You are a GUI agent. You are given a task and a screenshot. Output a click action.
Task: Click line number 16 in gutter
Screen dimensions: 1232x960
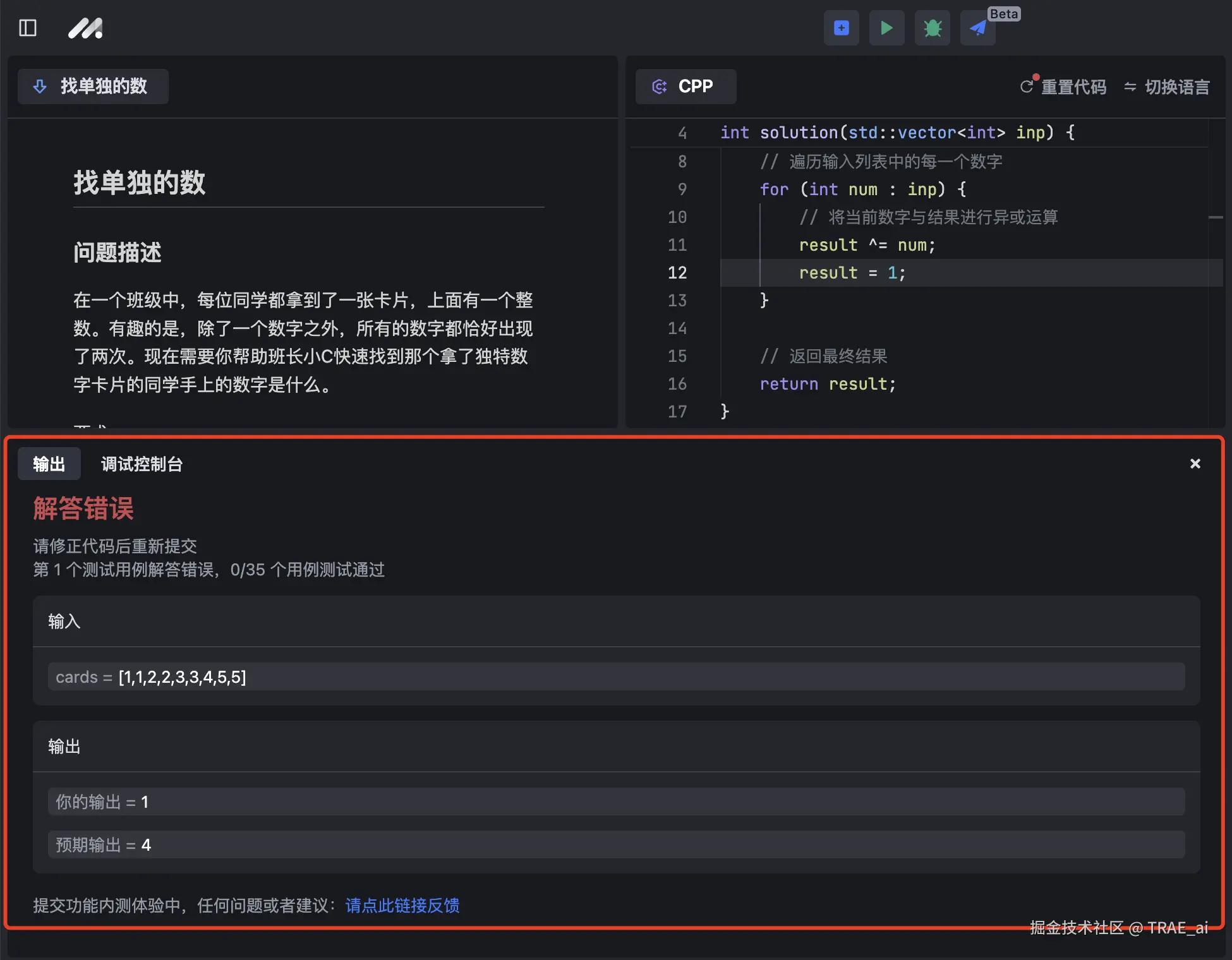[x=677, y=384]
